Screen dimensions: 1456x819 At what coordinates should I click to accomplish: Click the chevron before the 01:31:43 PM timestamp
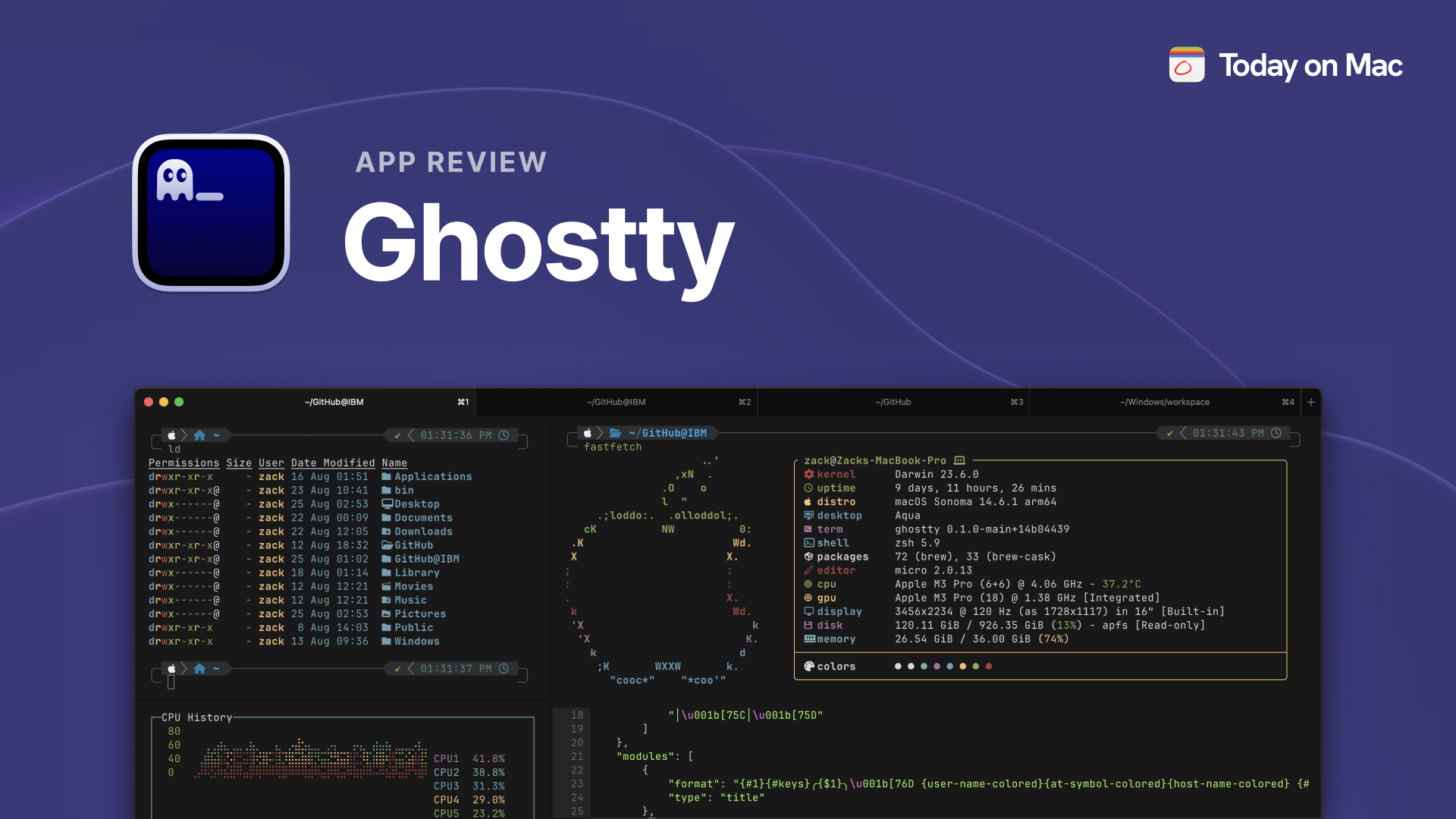click(1183, 433)
